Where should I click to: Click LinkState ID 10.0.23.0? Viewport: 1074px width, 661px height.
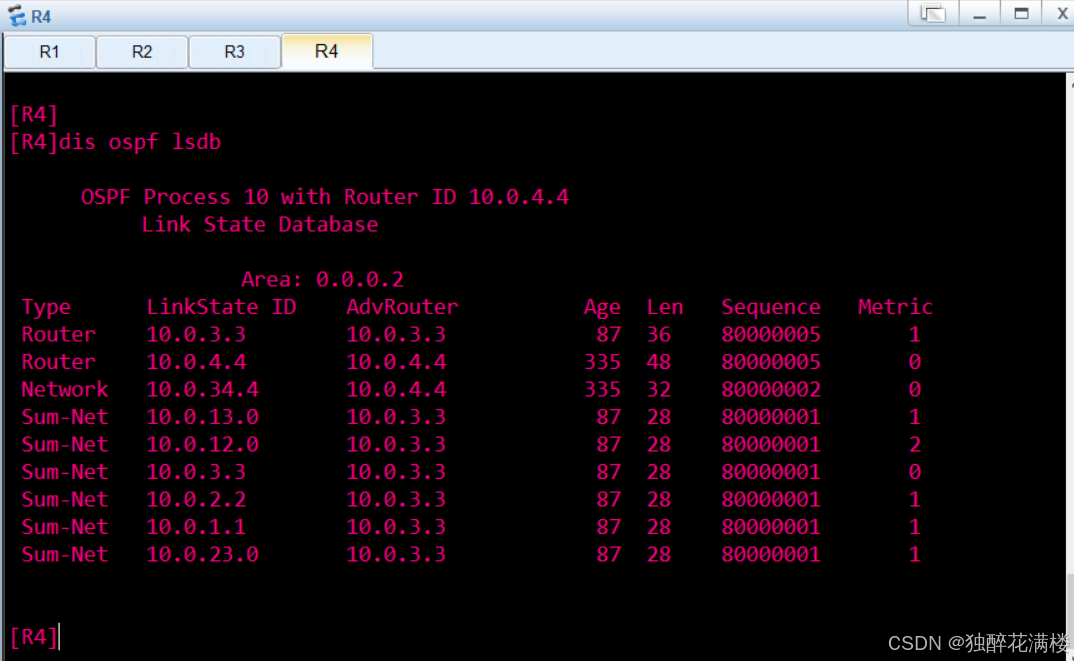point(203,554)
